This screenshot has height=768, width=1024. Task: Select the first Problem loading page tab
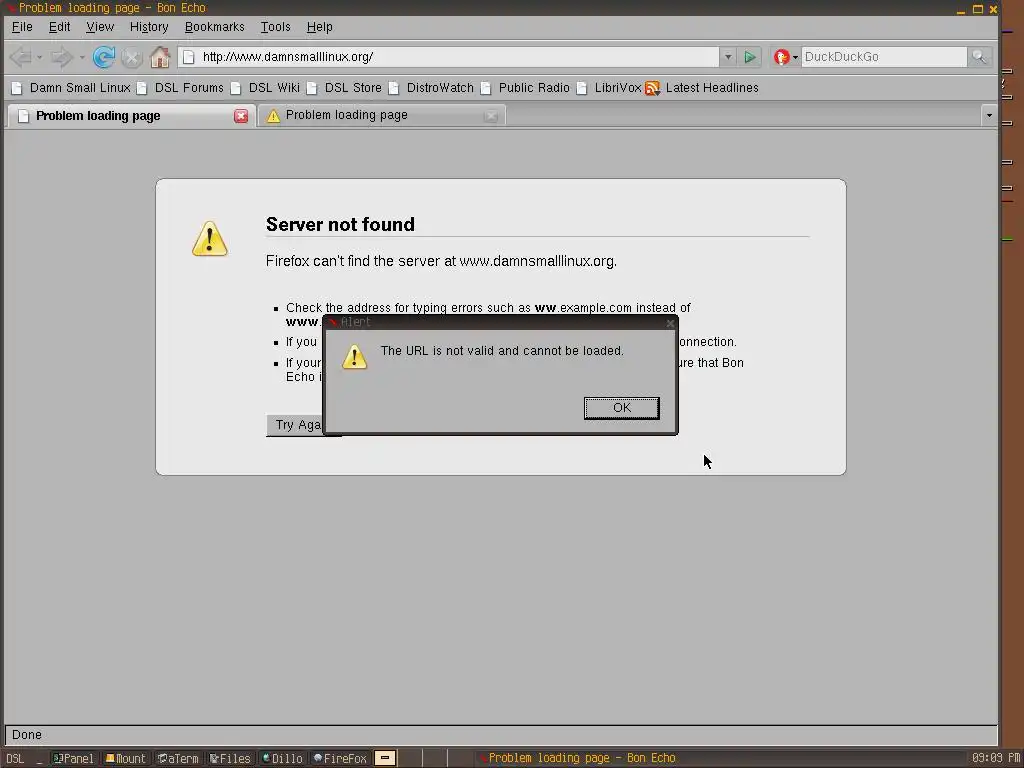point(131,116)
